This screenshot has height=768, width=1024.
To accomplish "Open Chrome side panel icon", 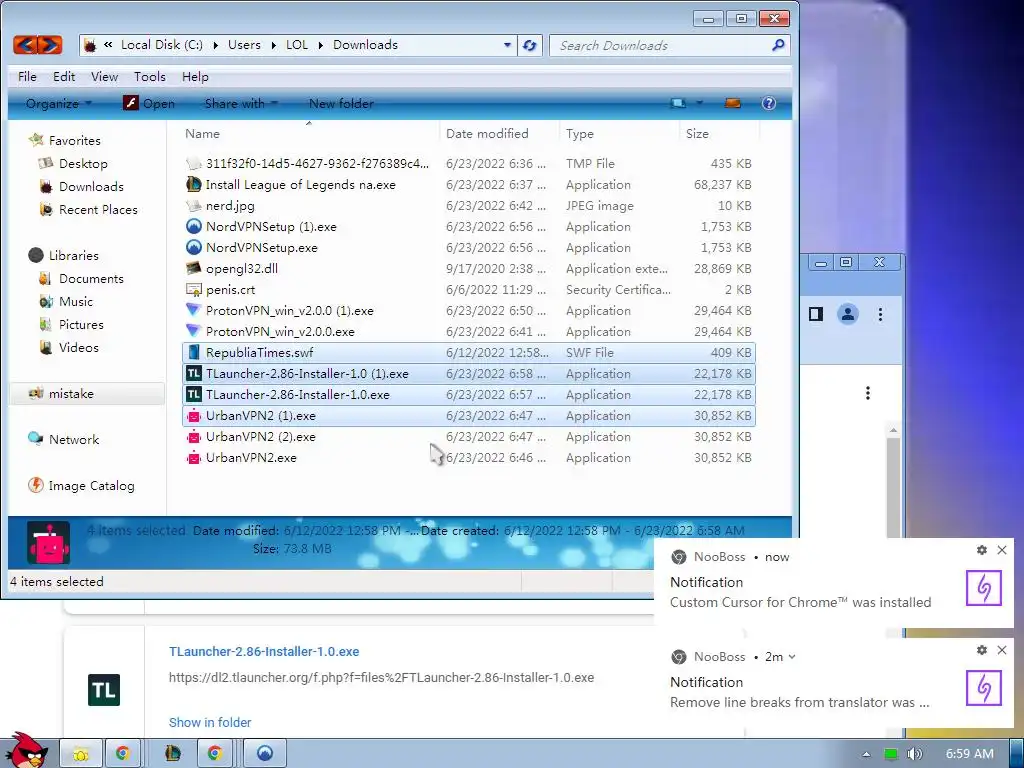I will click(x=816, y=314).
